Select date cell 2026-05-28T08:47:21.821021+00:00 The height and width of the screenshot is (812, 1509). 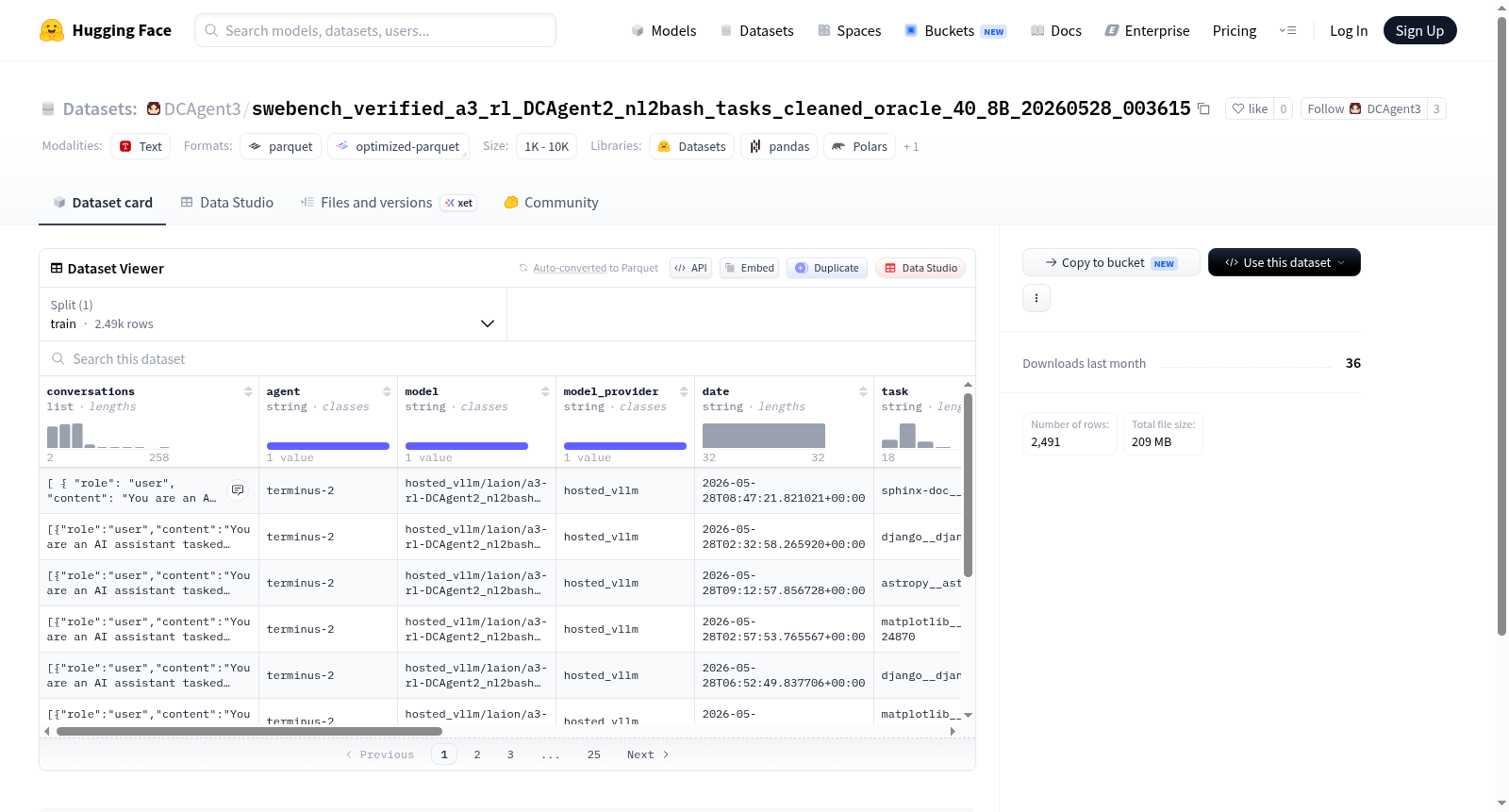pyautogui.click(x=784, y=490)
